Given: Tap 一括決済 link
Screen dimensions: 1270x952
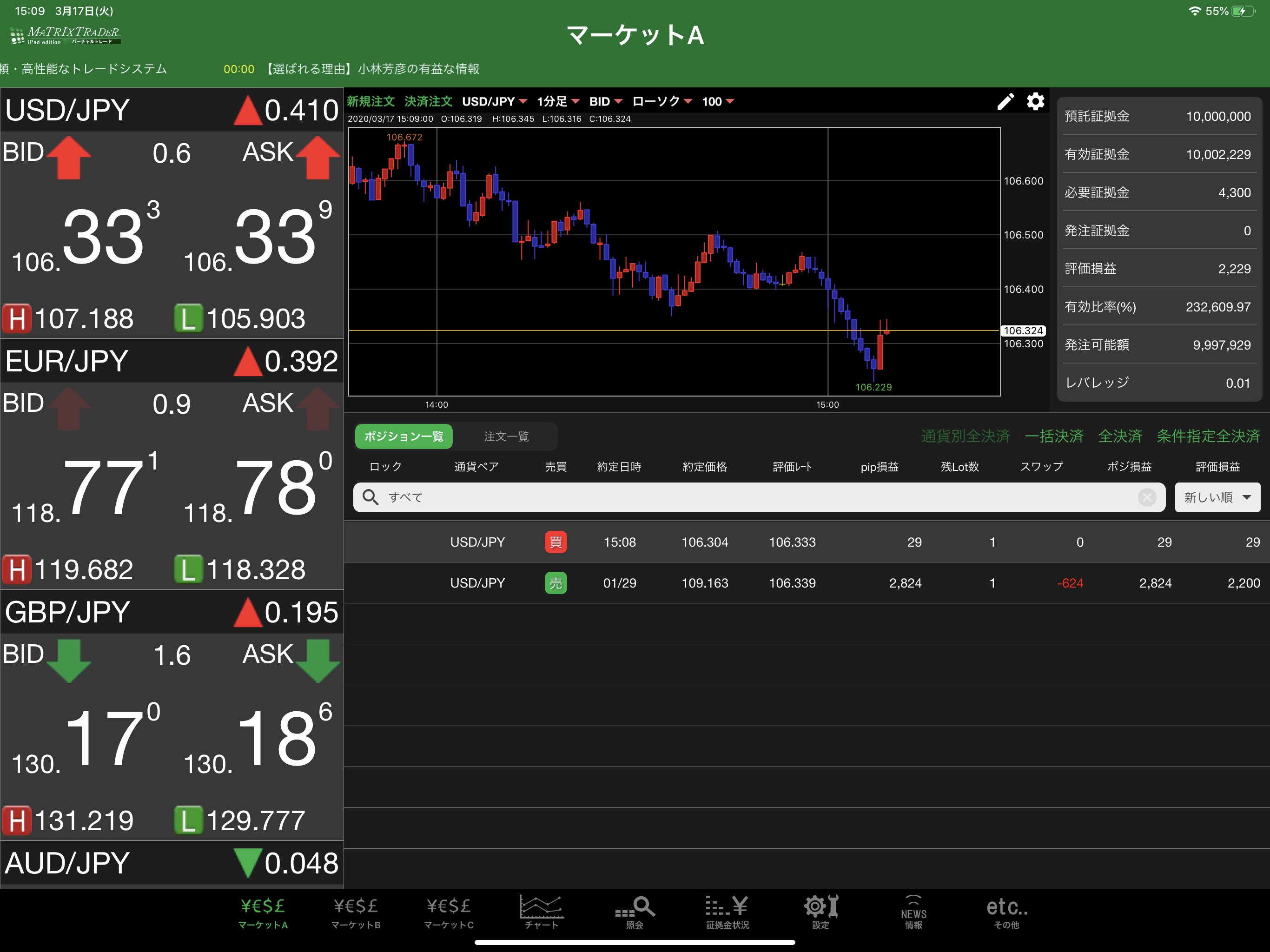Looking at the screenshot, I should (x=1053, y=436).
